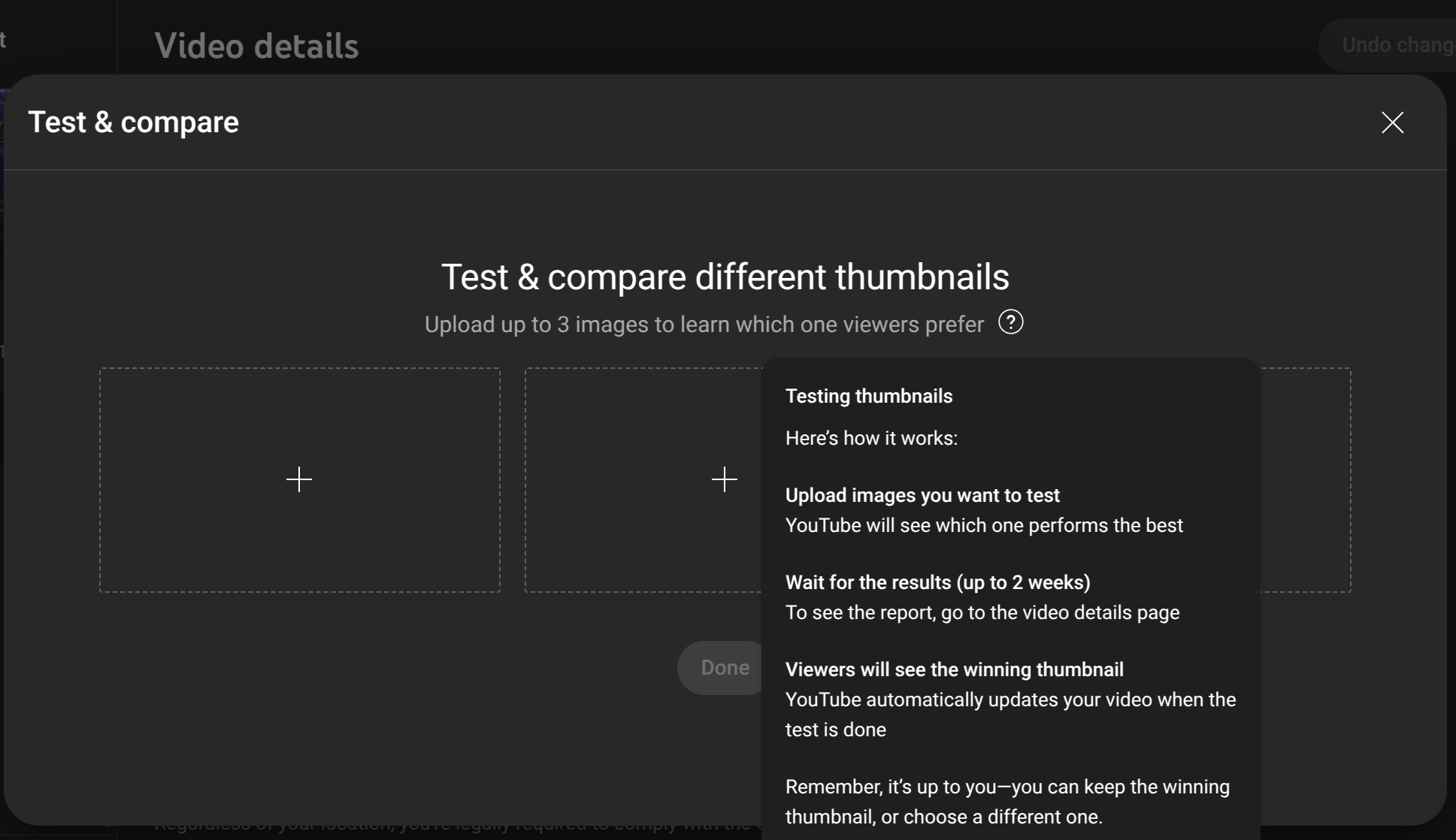Click the Undo changes button
This screenshot has height=840, width=1456.
[x=1388, y=45]
